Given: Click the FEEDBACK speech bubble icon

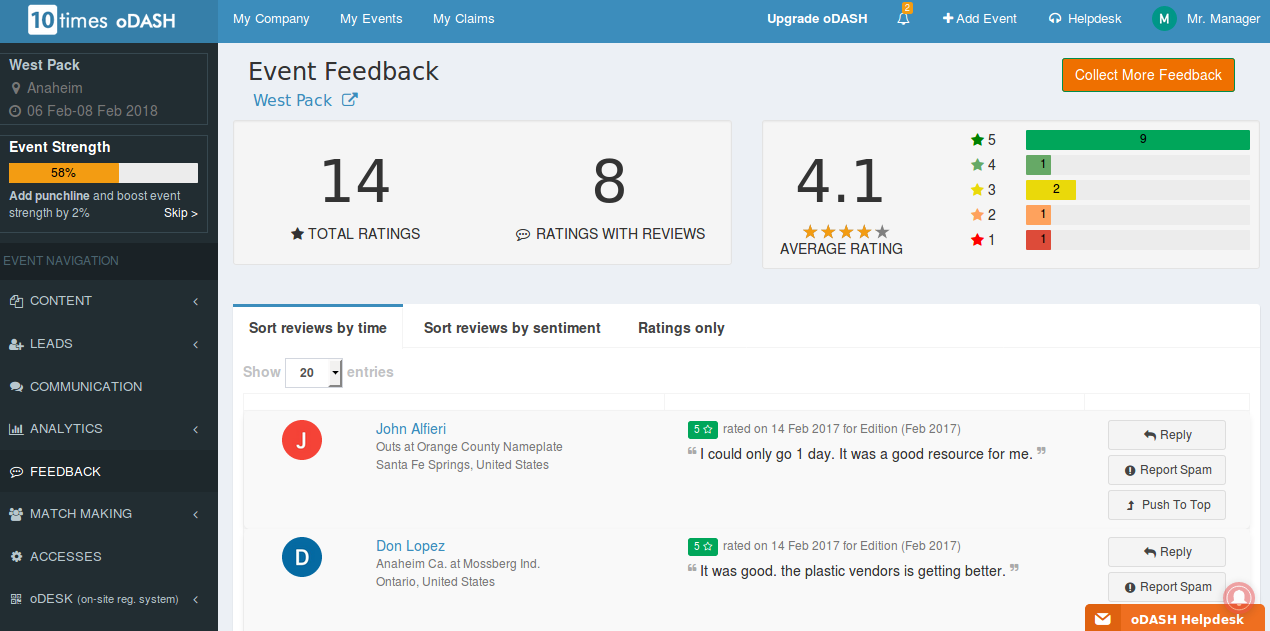Looking at the screenshot, I should point(16,472).
